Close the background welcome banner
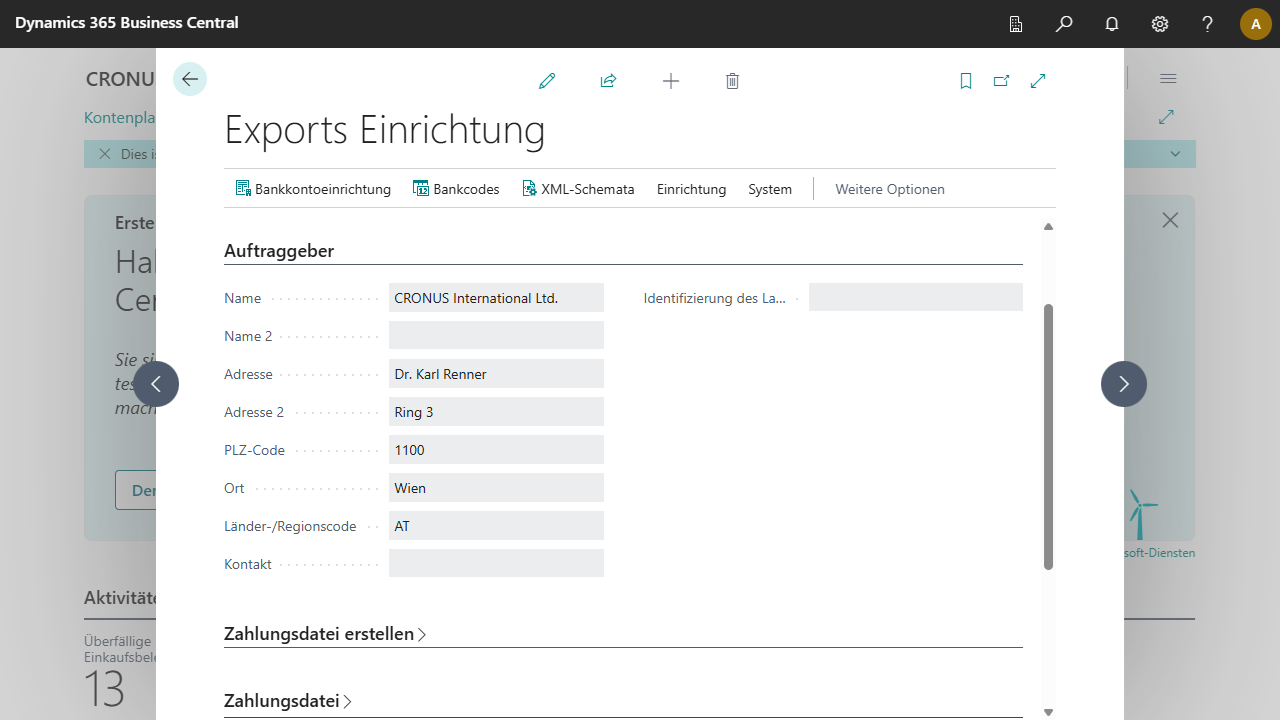This screenshot has width=1280, height=720. click(x=1170, y=220)
